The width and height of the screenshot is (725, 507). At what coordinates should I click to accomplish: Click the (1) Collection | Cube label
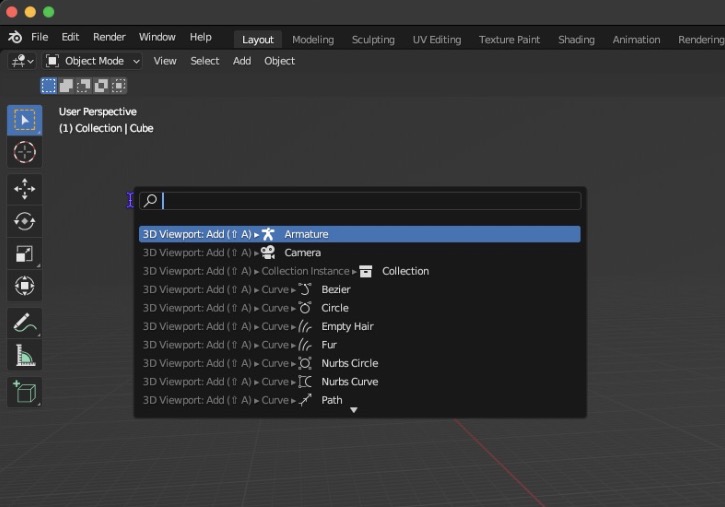[x=106, y=128]
